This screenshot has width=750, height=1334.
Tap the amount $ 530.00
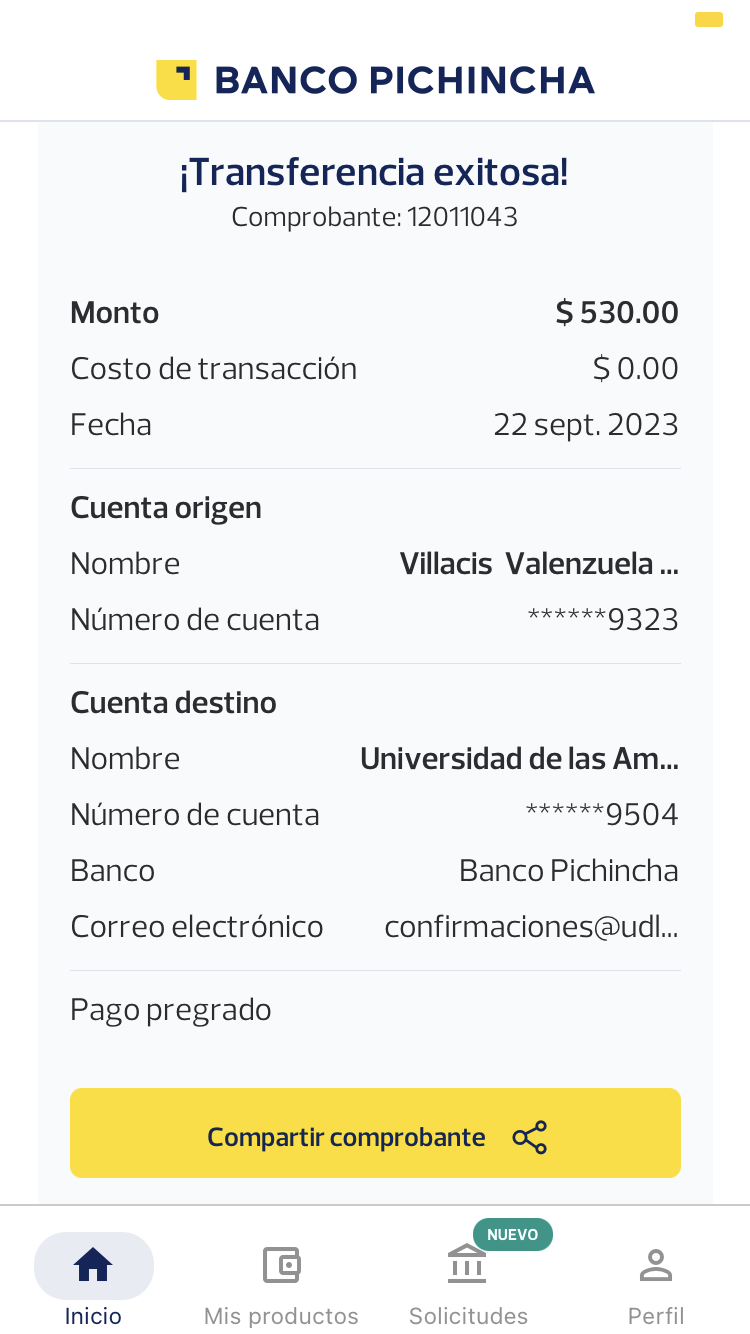point(617,313)
